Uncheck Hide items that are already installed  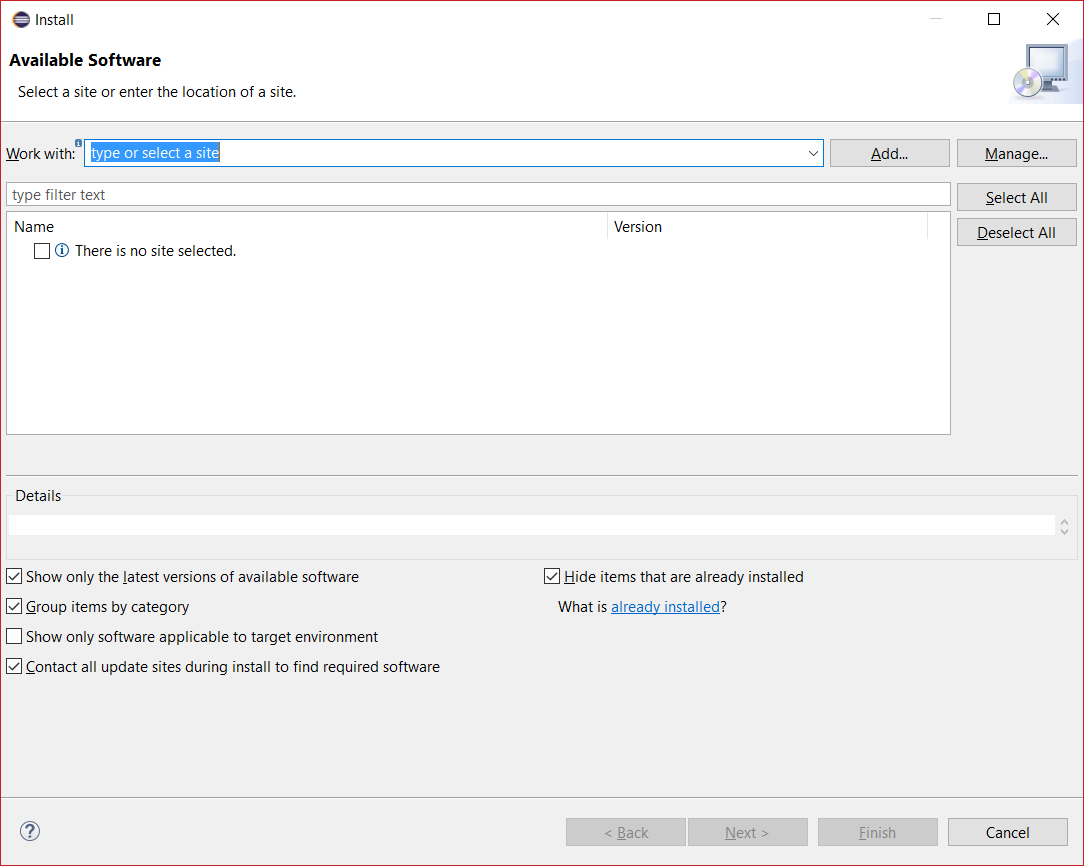pyautogui.click(x=552, y=577)
